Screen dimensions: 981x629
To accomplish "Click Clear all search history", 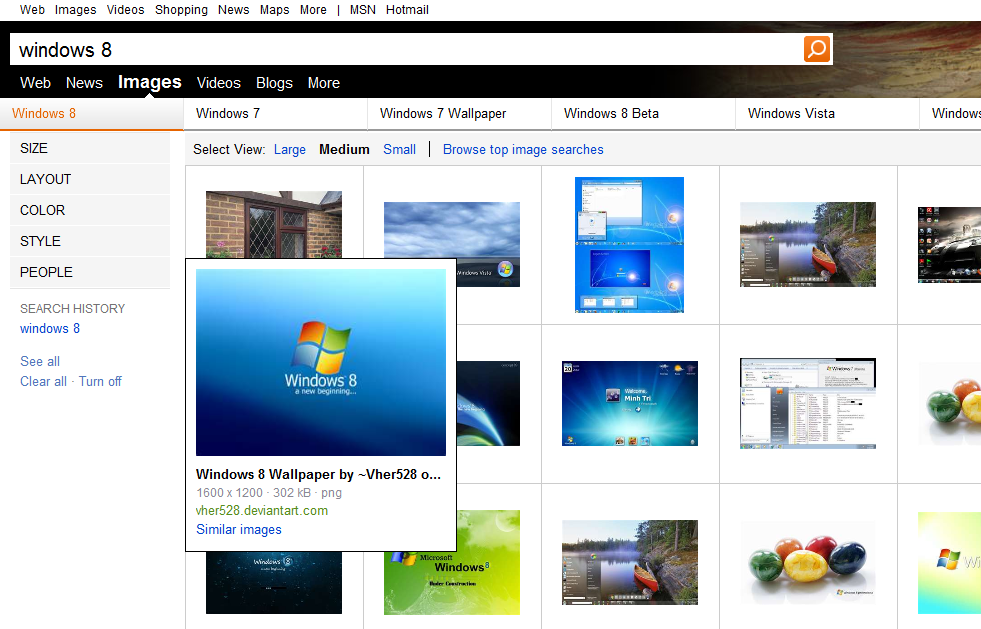I will pyautogui.click(x=43, y=381).
